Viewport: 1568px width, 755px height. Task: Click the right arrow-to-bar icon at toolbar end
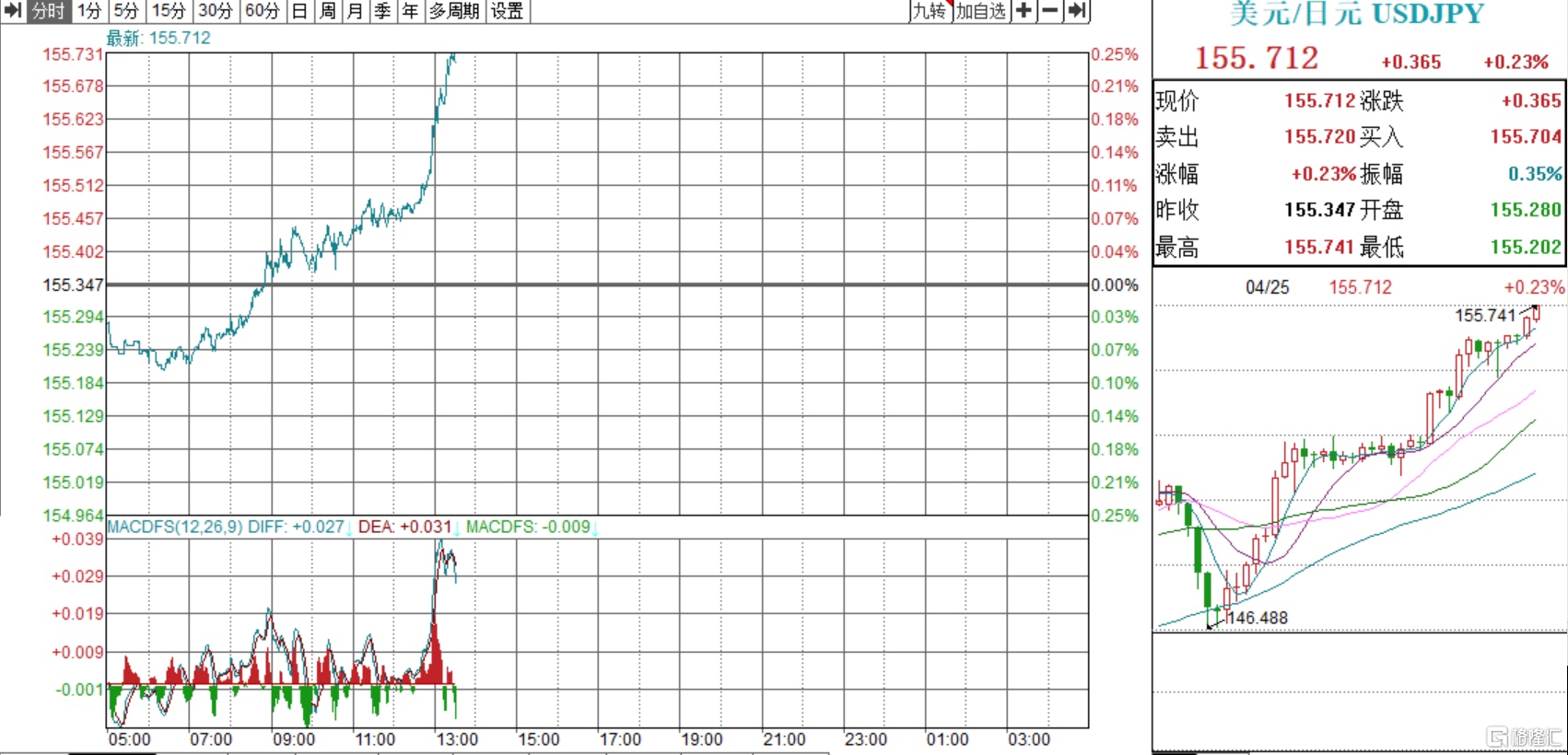click(1078, 11)
